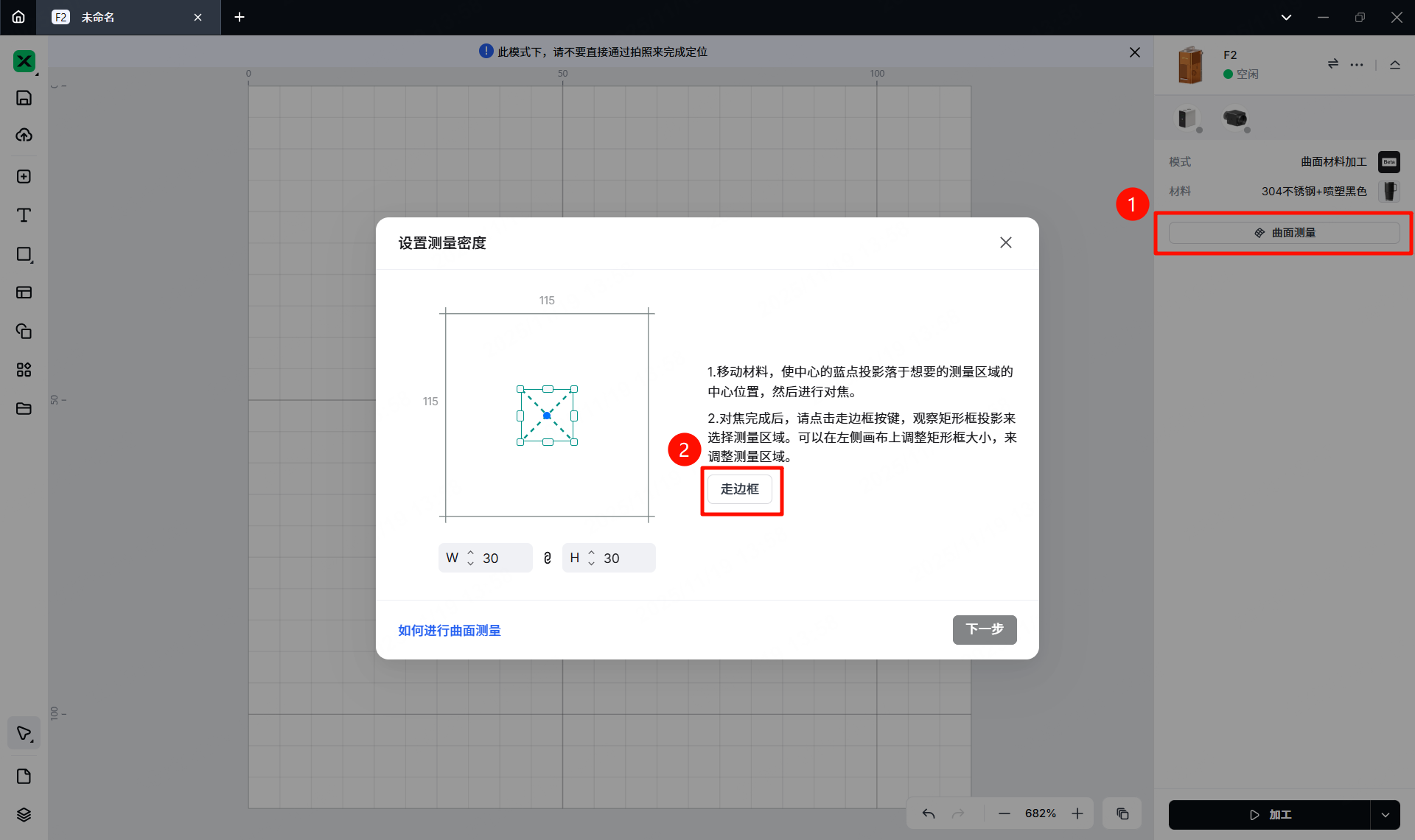Open the Layers panel icon
The width and height of the screenshot is (1415, 840).
click(x=24, y=814)
